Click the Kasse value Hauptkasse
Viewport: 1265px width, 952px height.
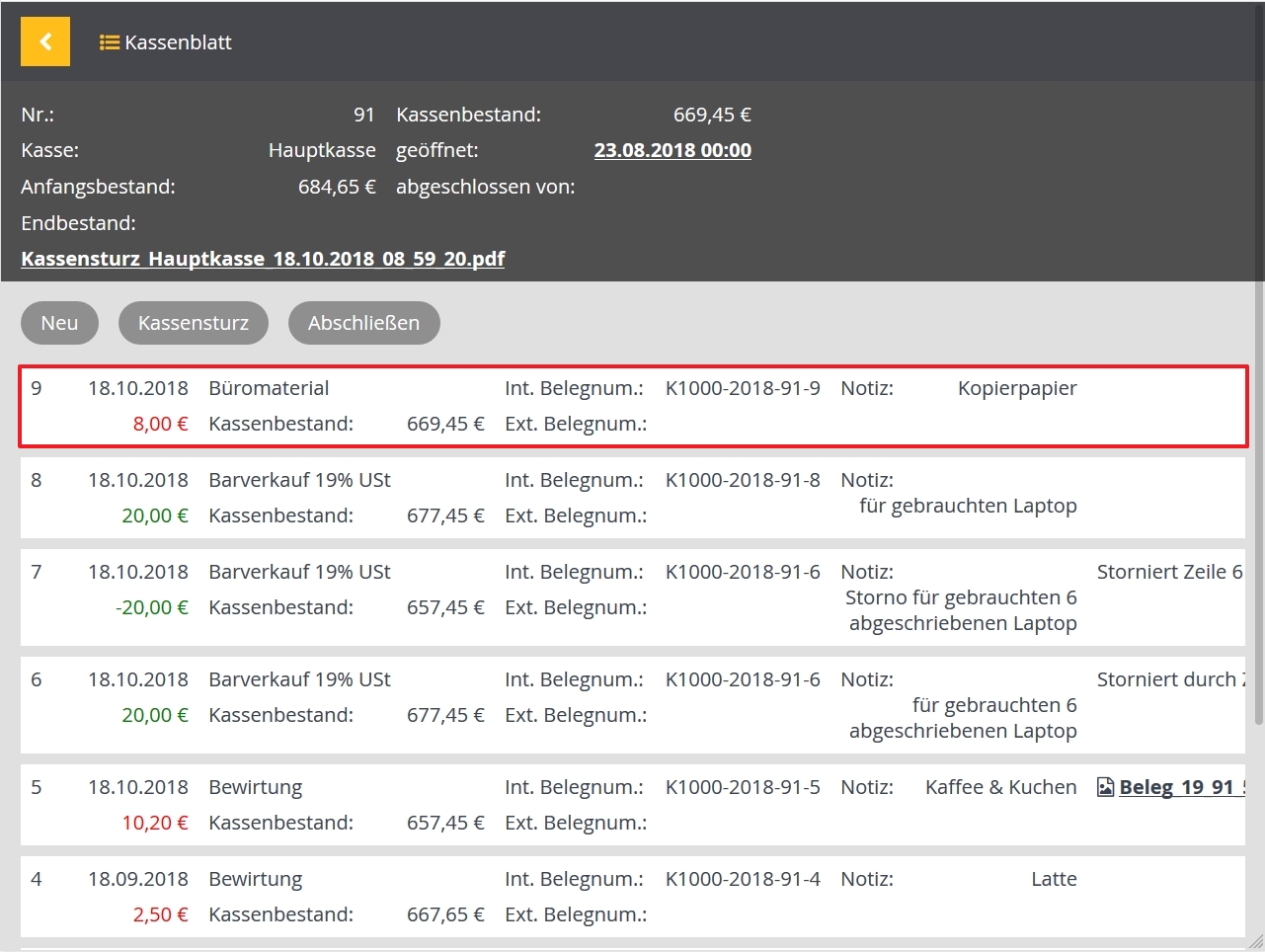(322, 150)
